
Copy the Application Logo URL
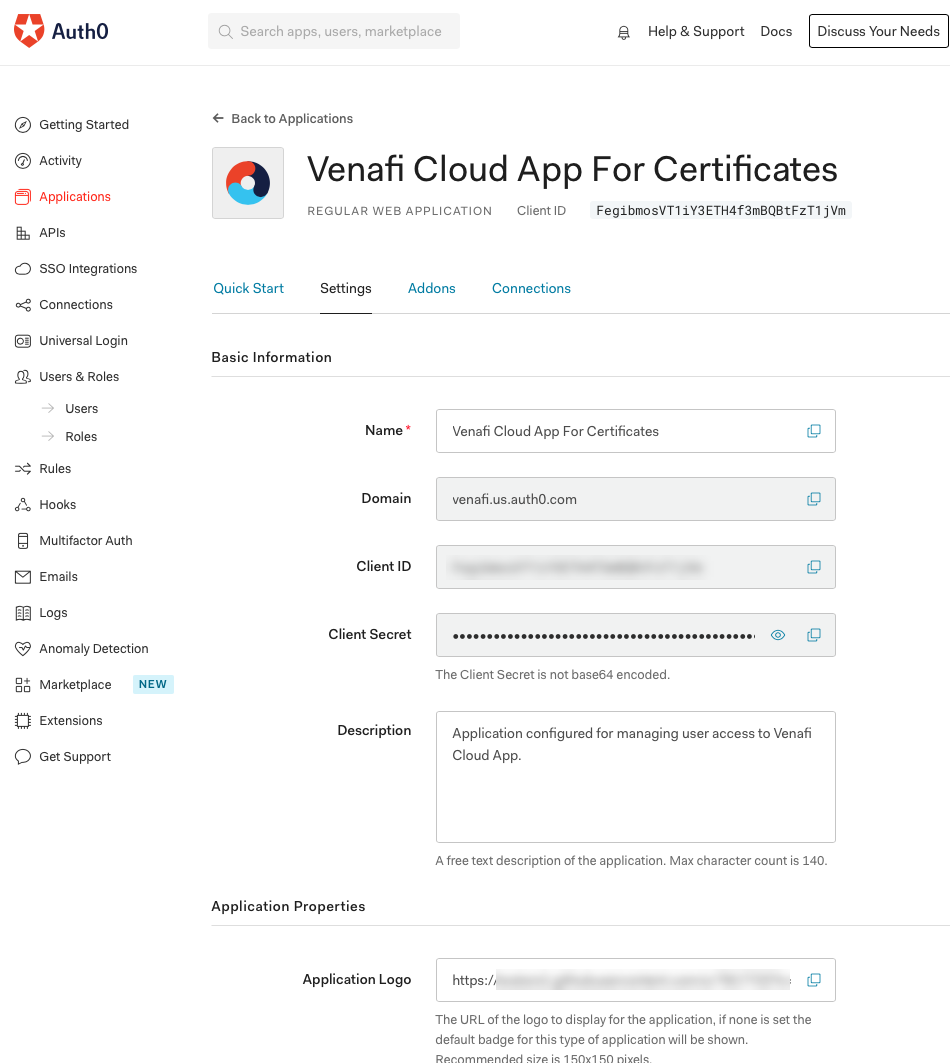pos(814,980)
